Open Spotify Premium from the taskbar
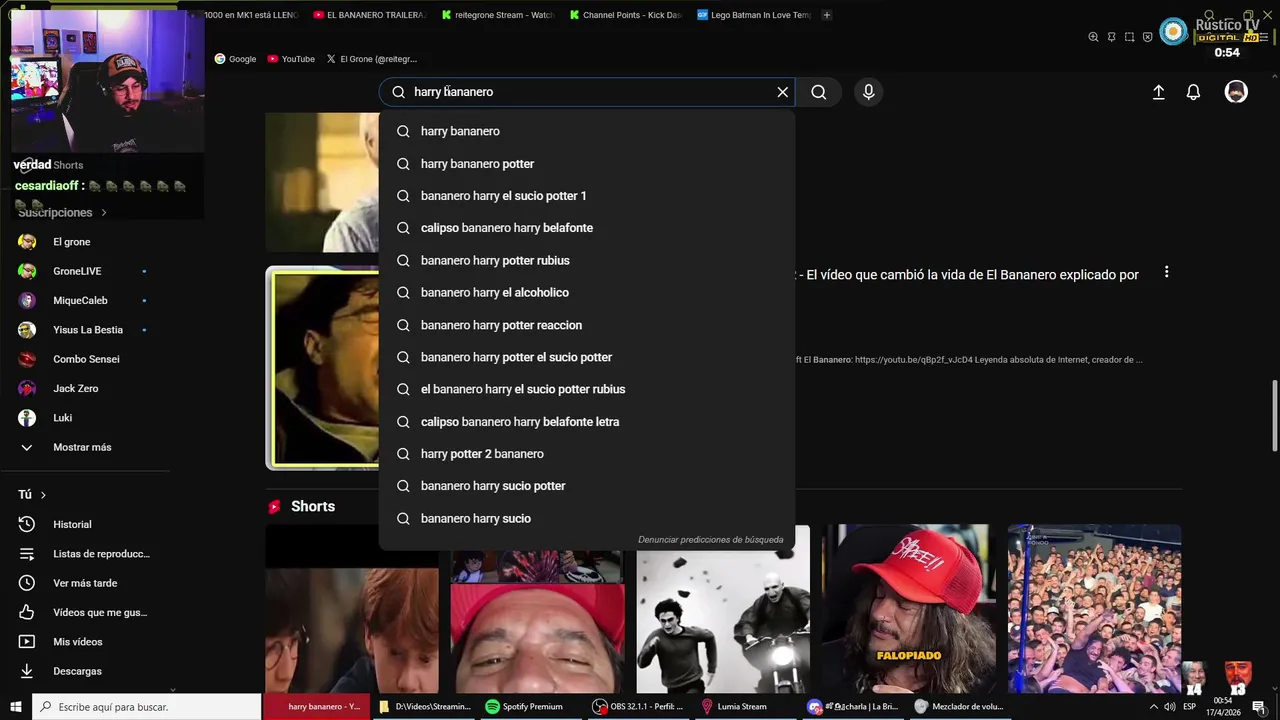This screenshot has height=720, width=1280. [524, 707]
